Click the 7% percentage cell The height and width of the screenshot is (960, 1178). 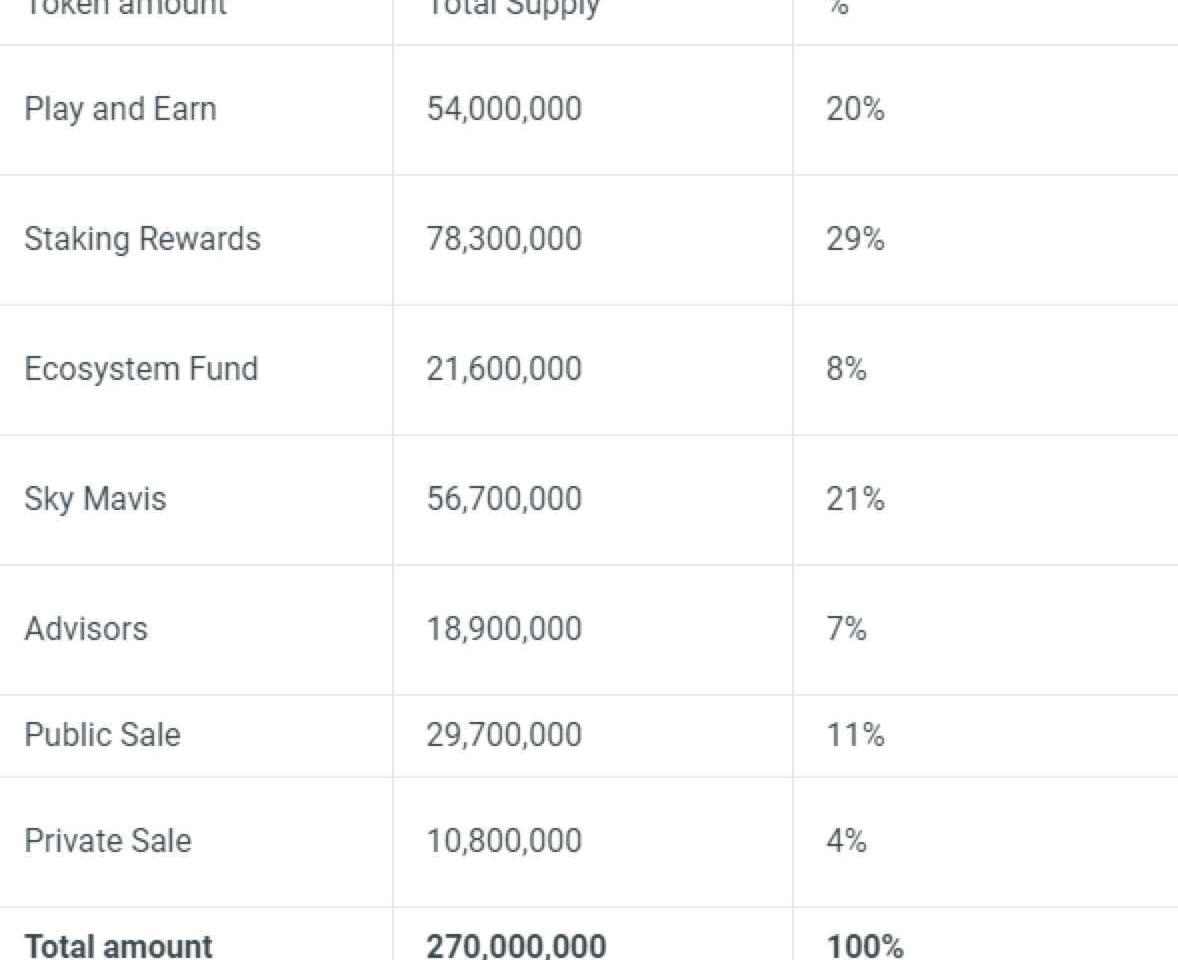point(846,629)
